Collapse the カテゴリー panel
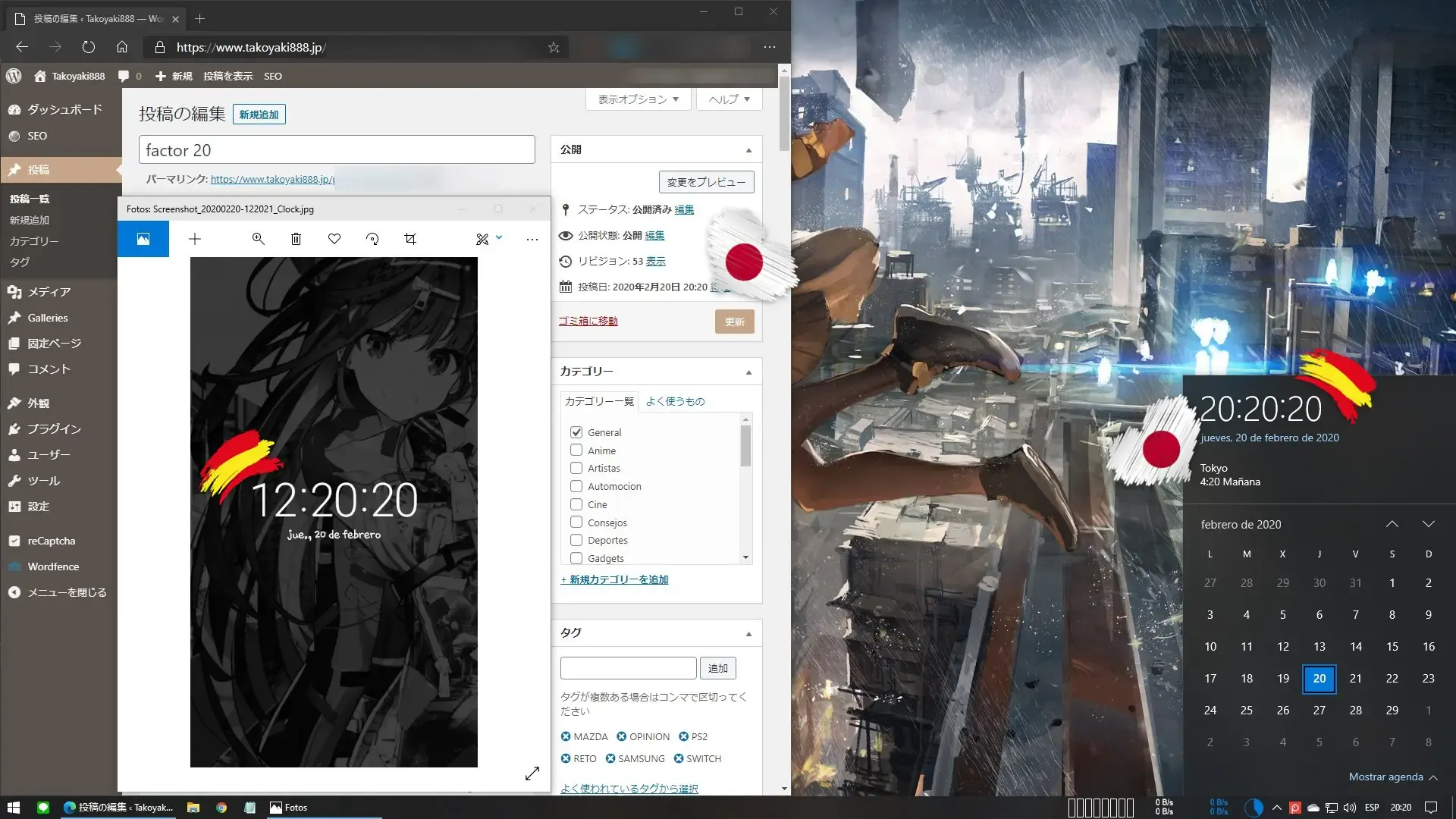 748,372
